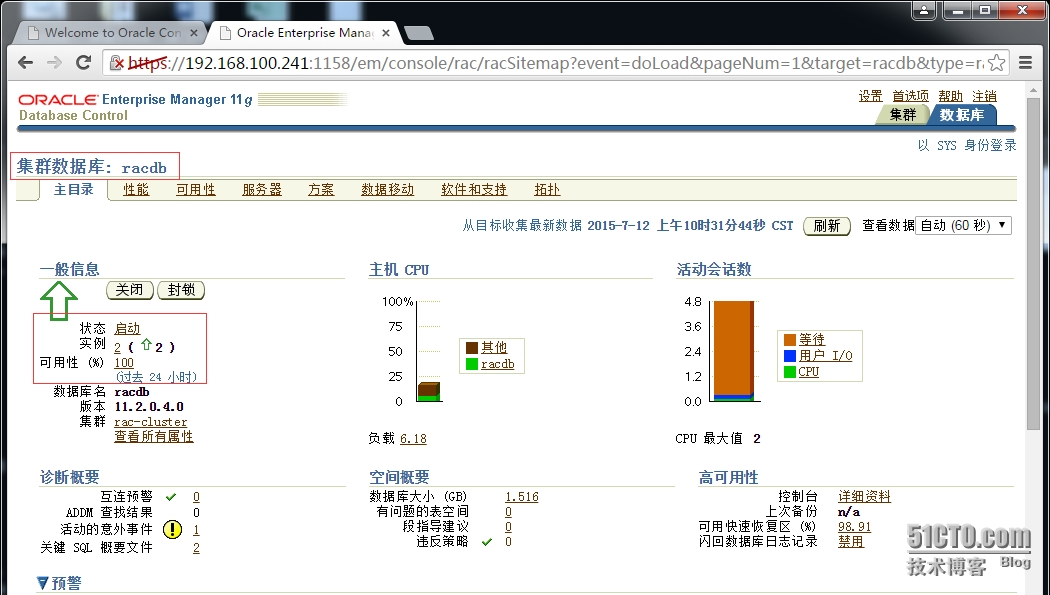Open the rac-cluster link
Image resolution: width=1050 pixels, height=595 pixels.
[151, 422]
